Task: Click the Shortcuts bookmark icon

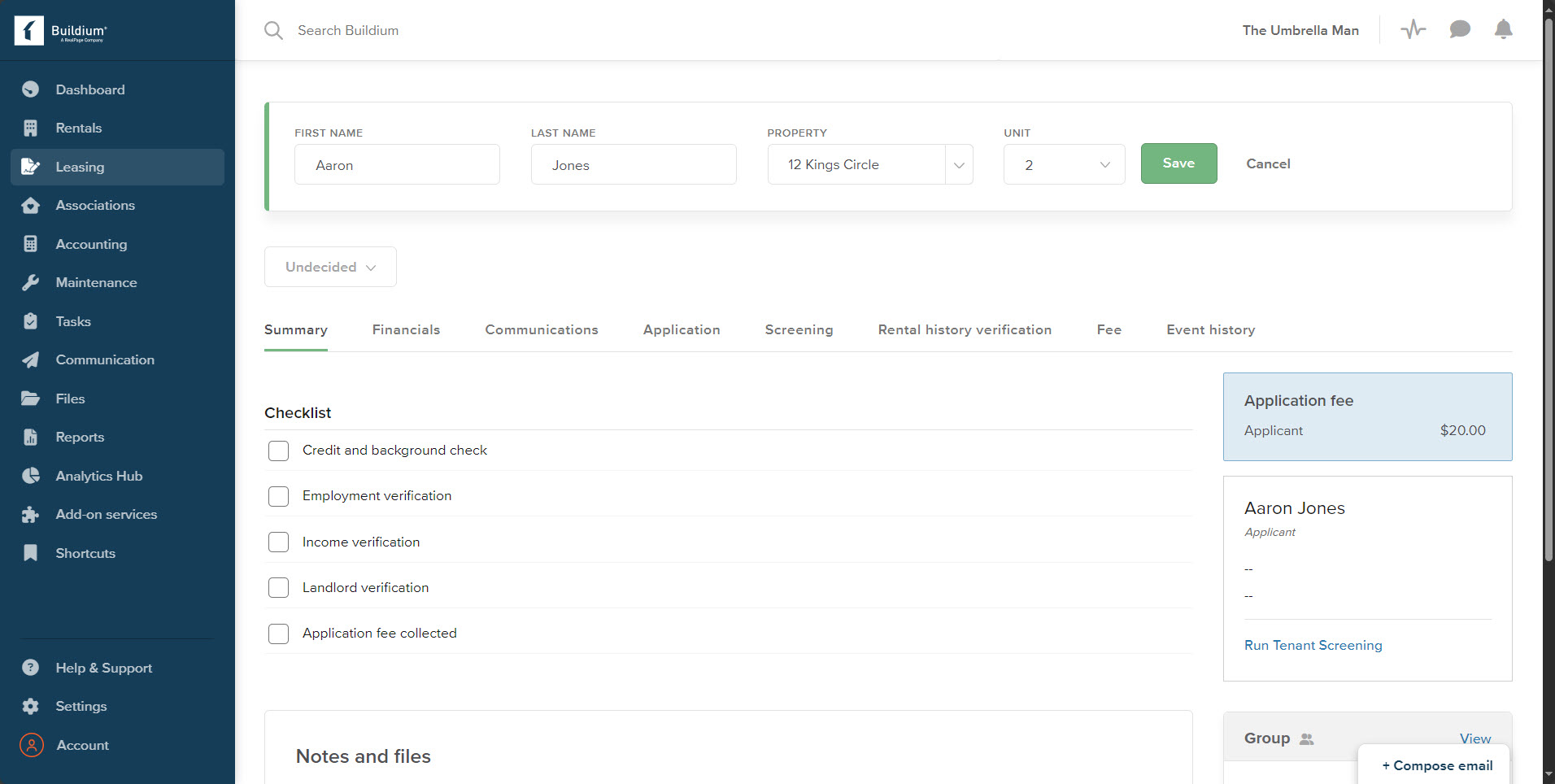Action: pos(31,553)
